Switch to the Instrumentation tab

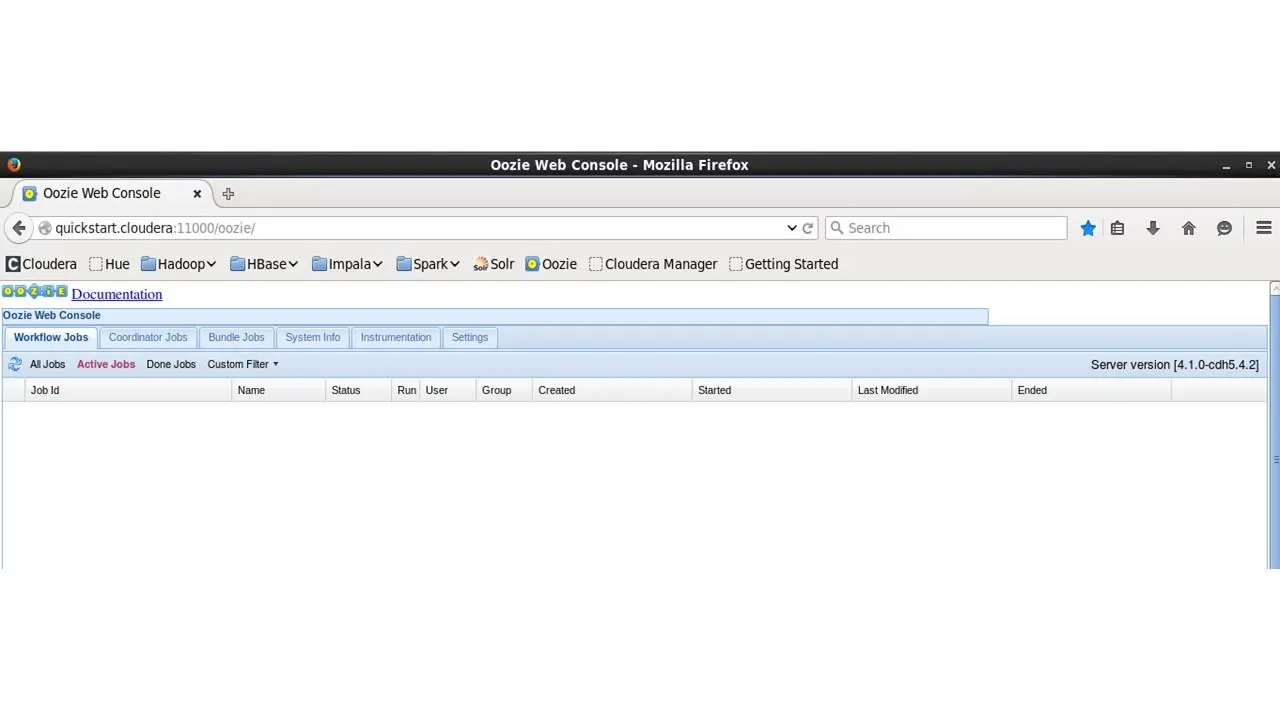coord(396,338)
